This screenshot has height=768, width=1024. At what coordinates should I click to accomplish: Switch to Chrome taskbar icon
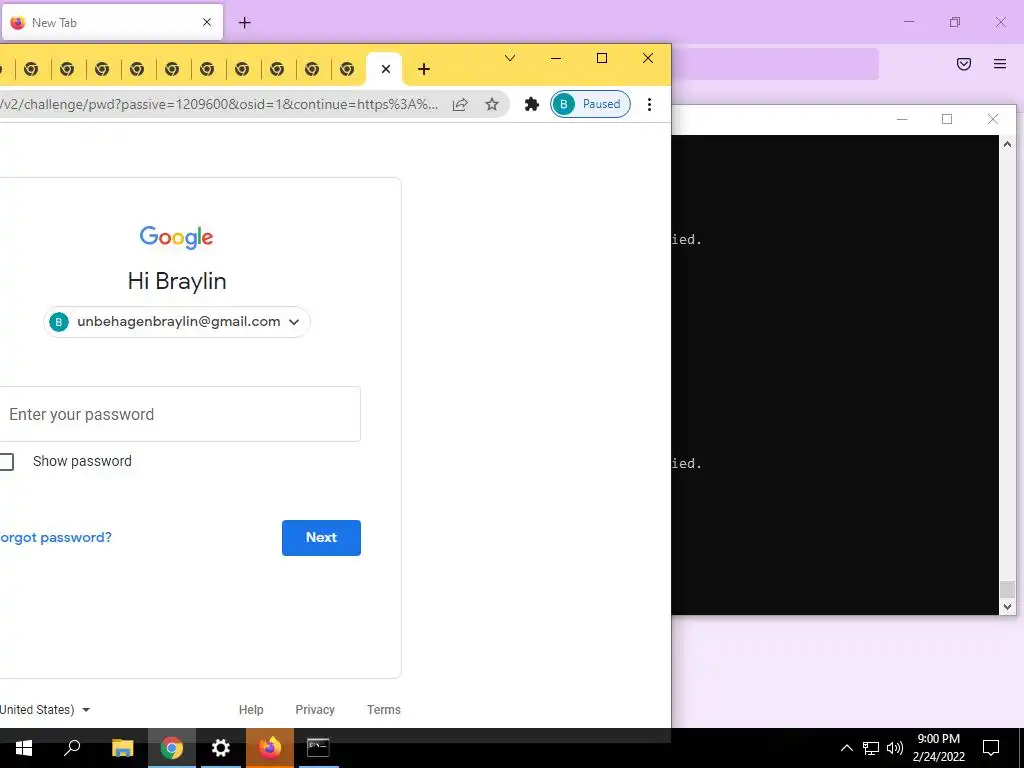(x=172, y=748)
